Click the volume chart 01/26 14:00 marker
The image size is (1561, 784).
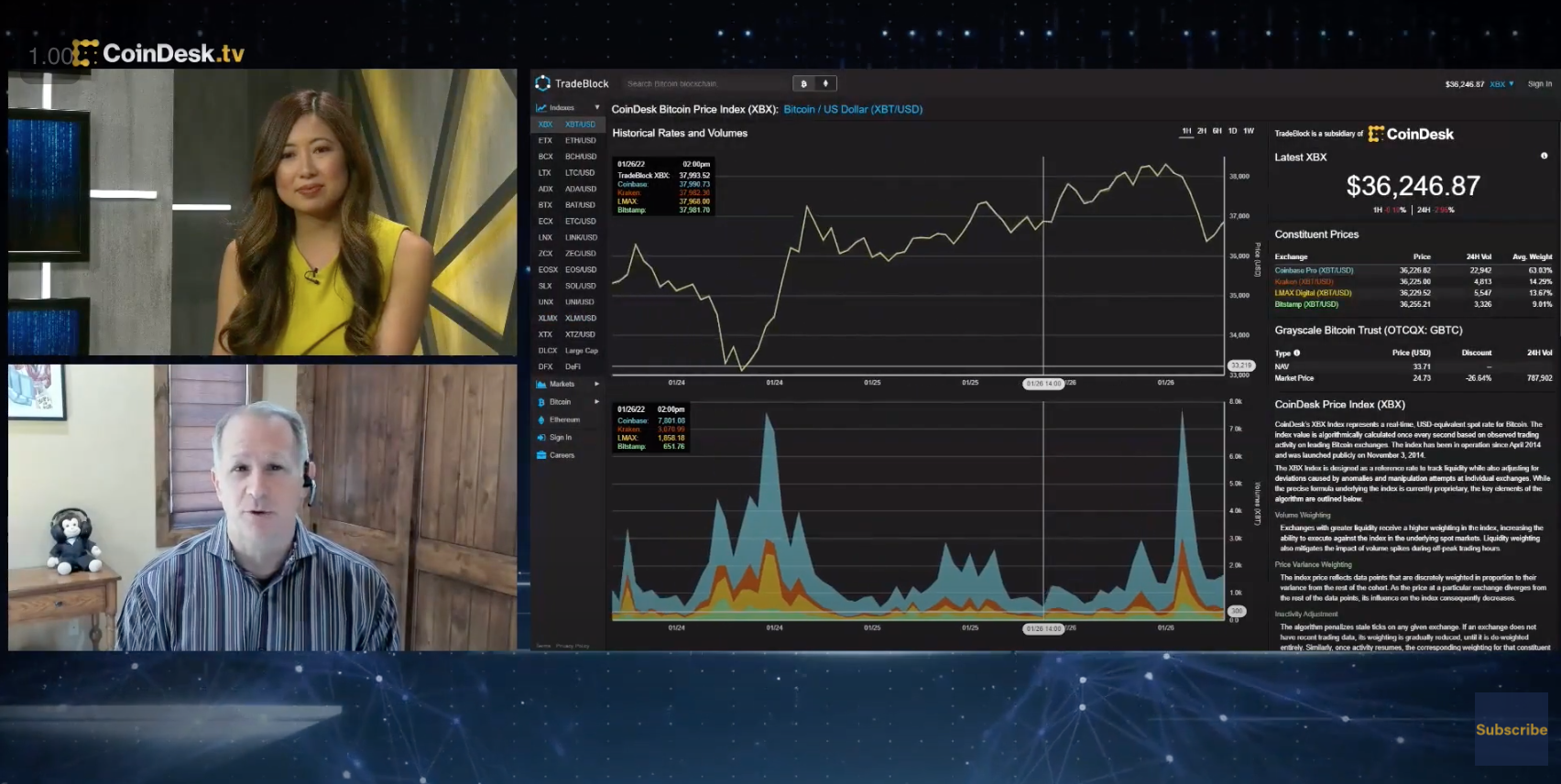[1043, 629]
